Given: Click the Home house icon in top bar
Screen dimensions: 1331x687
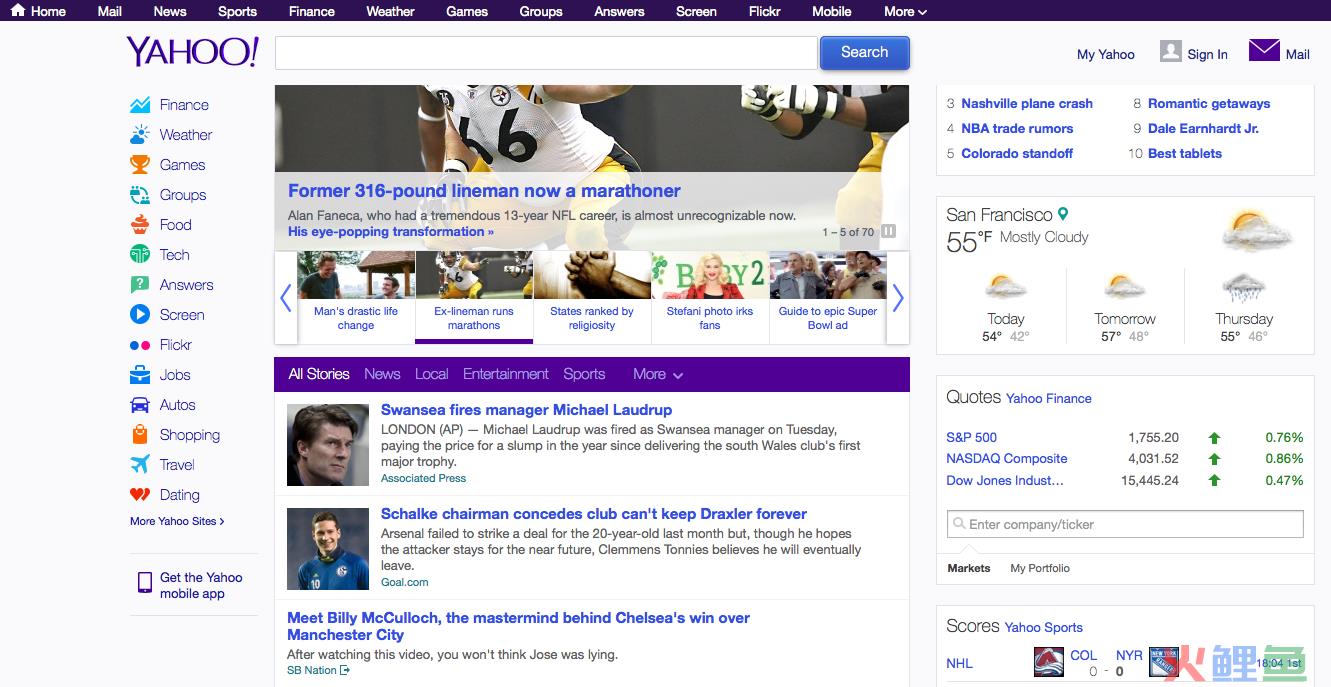Looking at the screenshot, I should 18,11.
